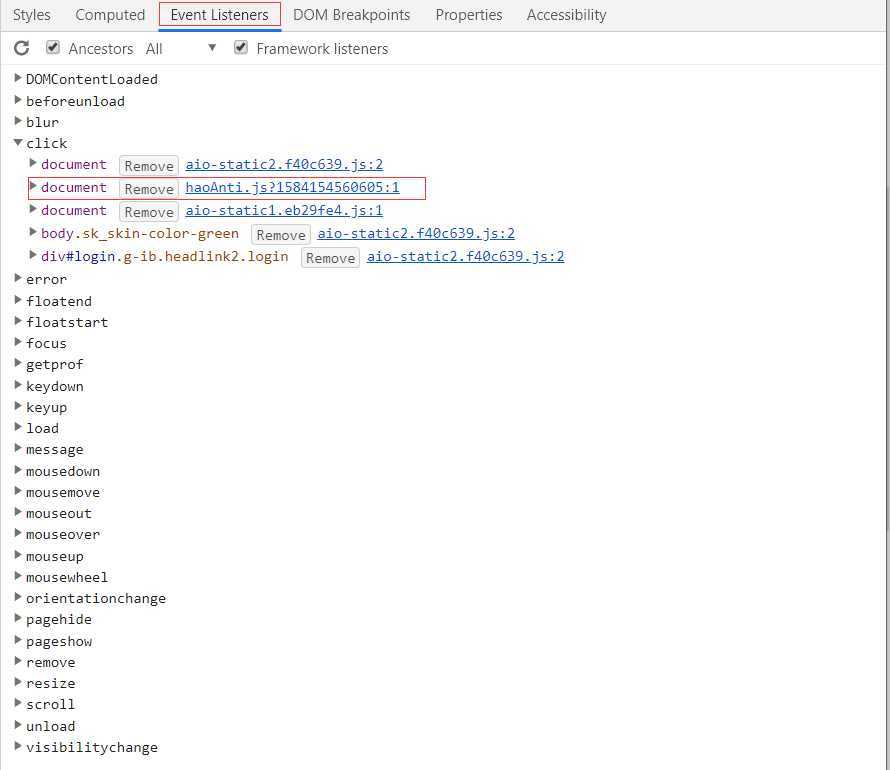Expand the mouseover event

pos(18,533)
